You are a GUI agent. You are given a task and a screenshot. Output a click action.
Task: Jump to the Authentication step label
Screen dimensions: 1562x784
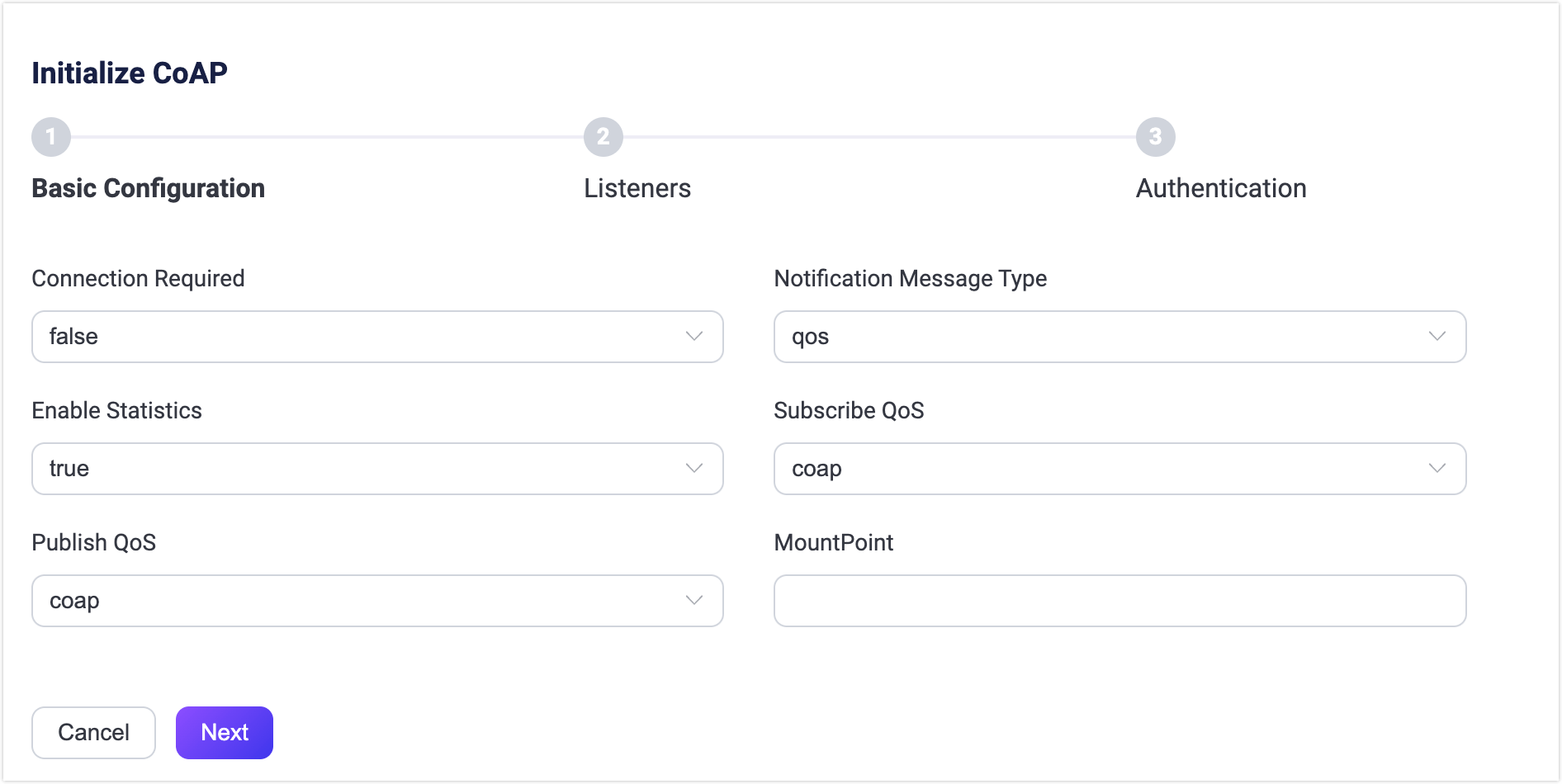pyautogui.click(x=1220, y=188)
